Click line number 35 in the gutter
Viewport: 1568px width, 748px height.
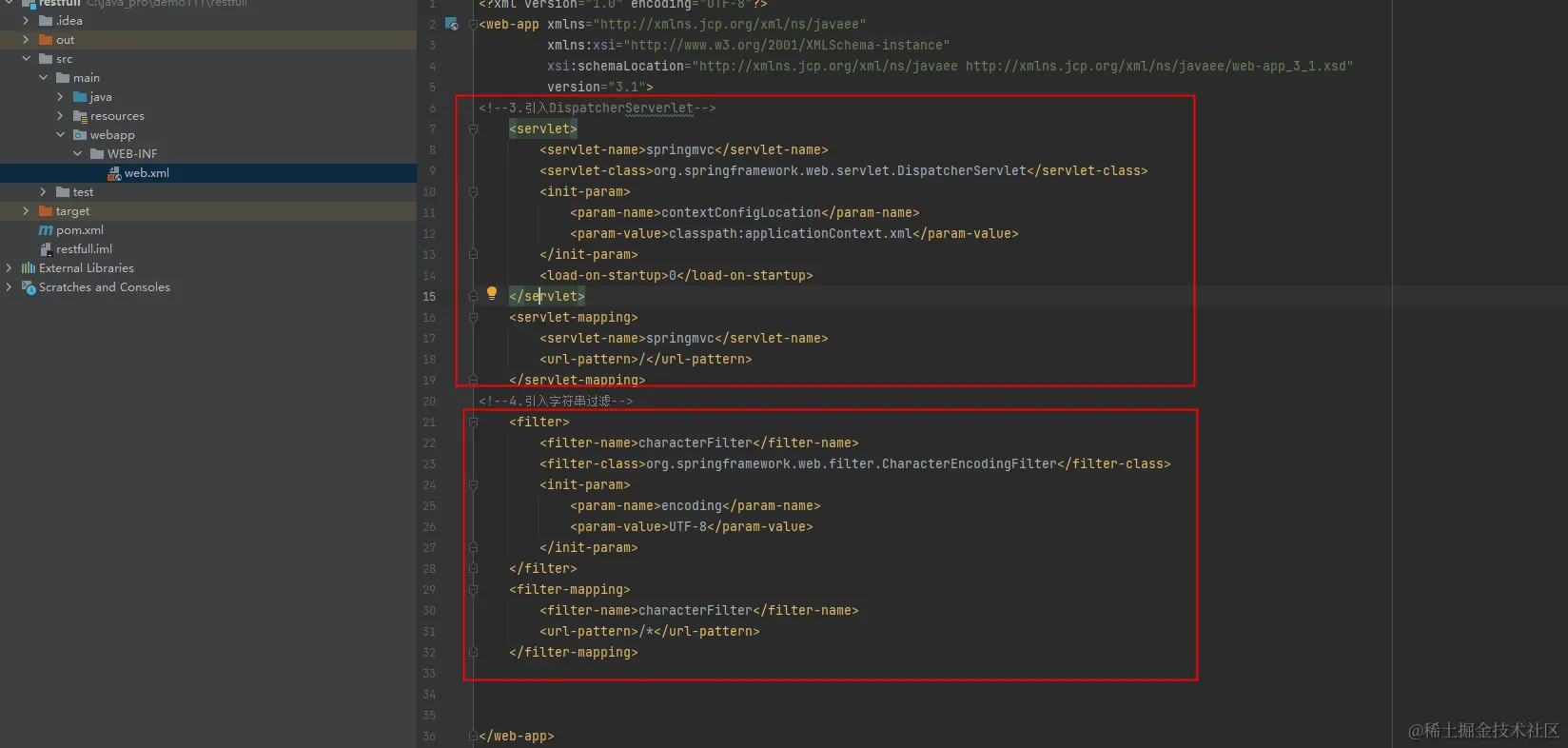pyautogui.click(x=429, y=716)
